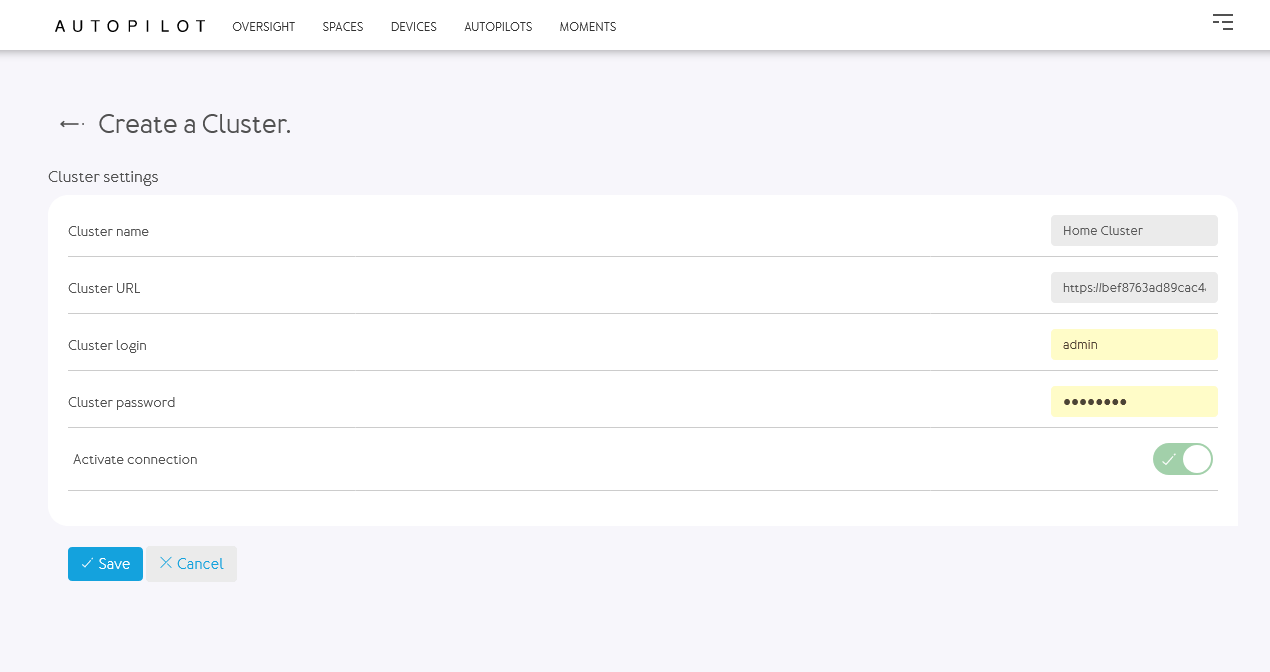
Task: Click the Cluster name input field
Action: point(1134,230)
